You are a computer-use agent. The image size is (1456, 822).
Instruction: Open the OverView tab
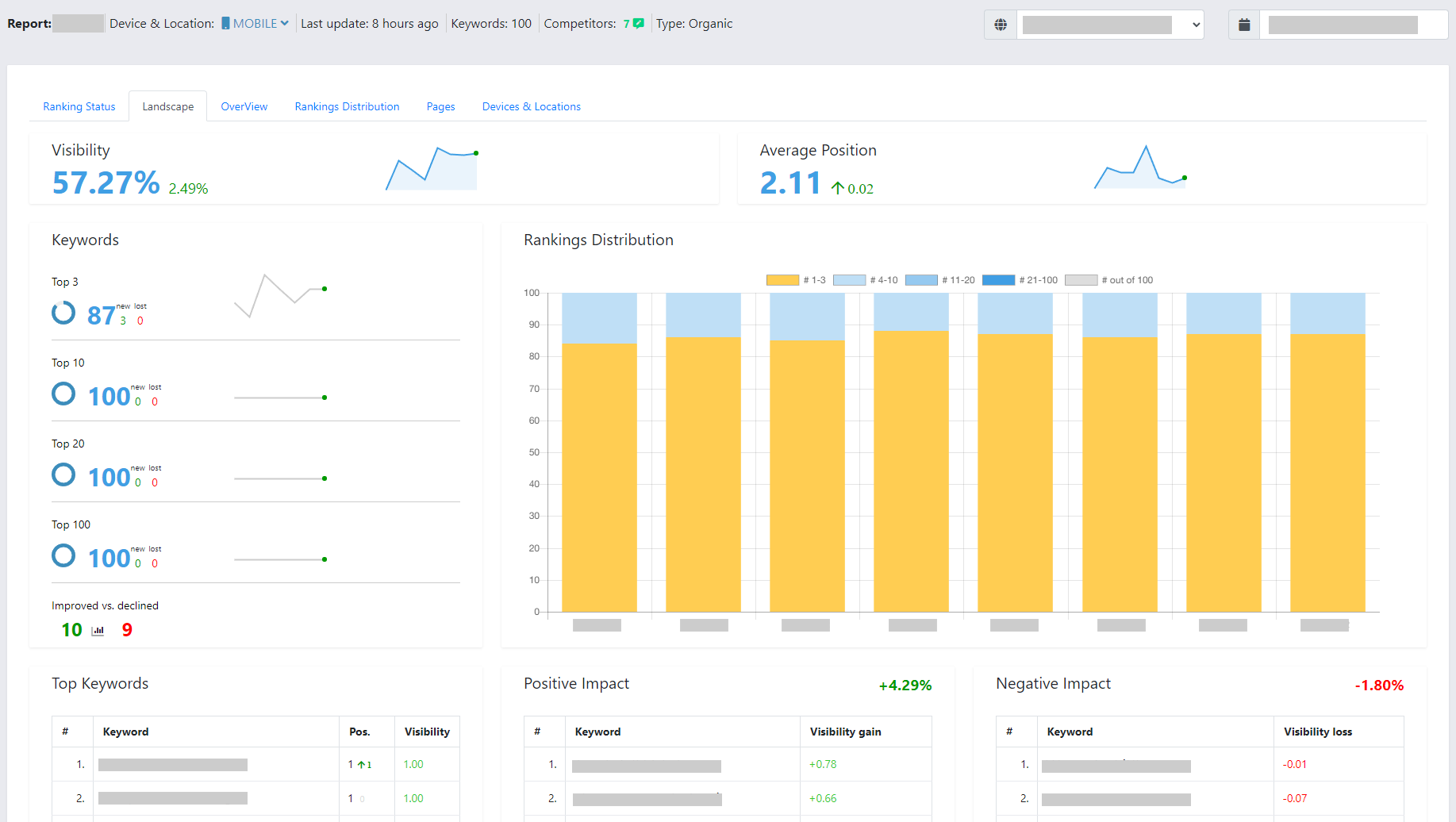tap(244, 106)
